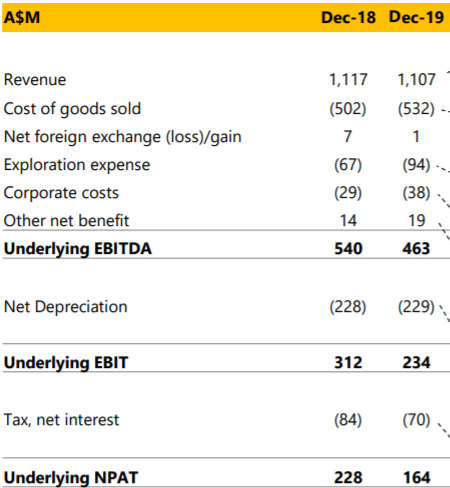
Task: Click Net foreign exchange (loss)/gain label
Action: click(x=123, y=137)
